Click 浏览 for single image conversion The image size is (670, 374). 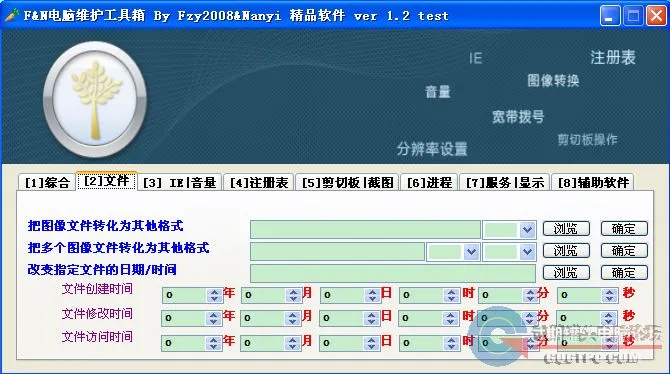click(566, 229)
